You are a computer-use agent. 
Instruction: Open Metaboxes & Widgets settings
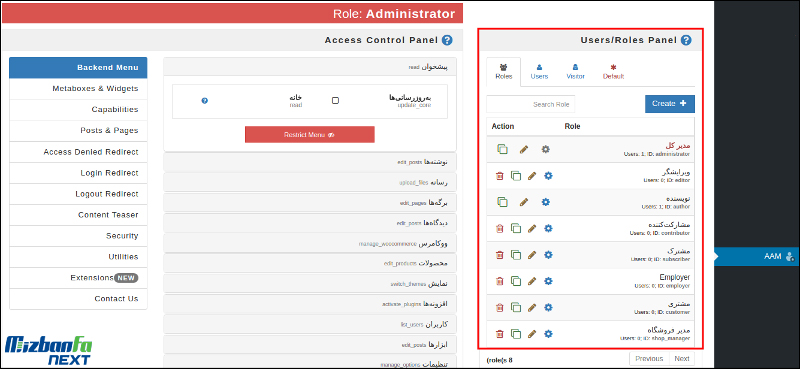pos(78,89)
